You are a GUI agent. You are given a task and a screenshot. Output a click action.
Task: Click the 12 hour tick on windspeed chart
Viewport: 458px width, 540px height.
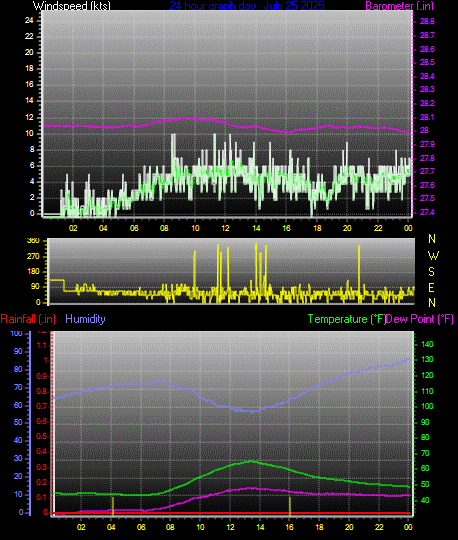tap(225, 228)
